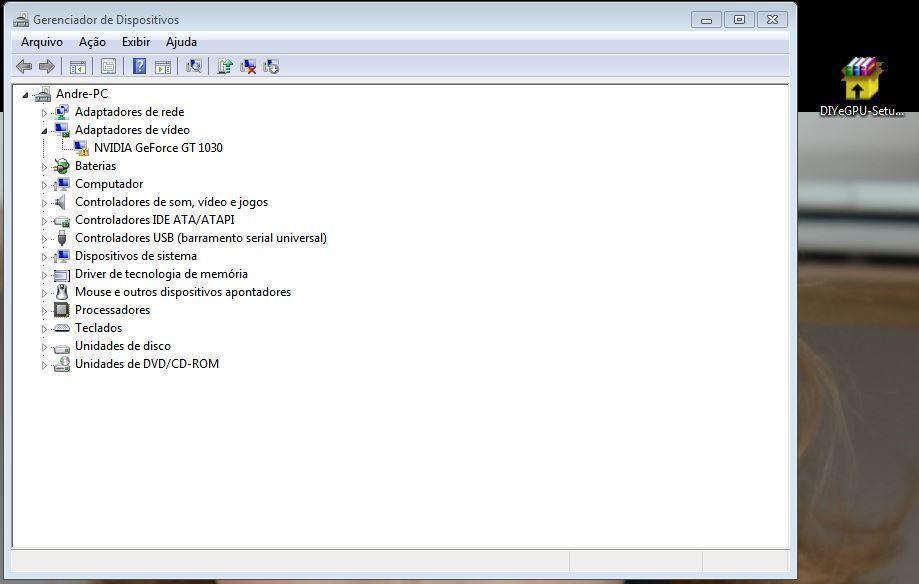This screenshot has width=919, height=584.
Task: Minimize the Gerenciador de Dispositivos window
Action: (x=706, y=20)
